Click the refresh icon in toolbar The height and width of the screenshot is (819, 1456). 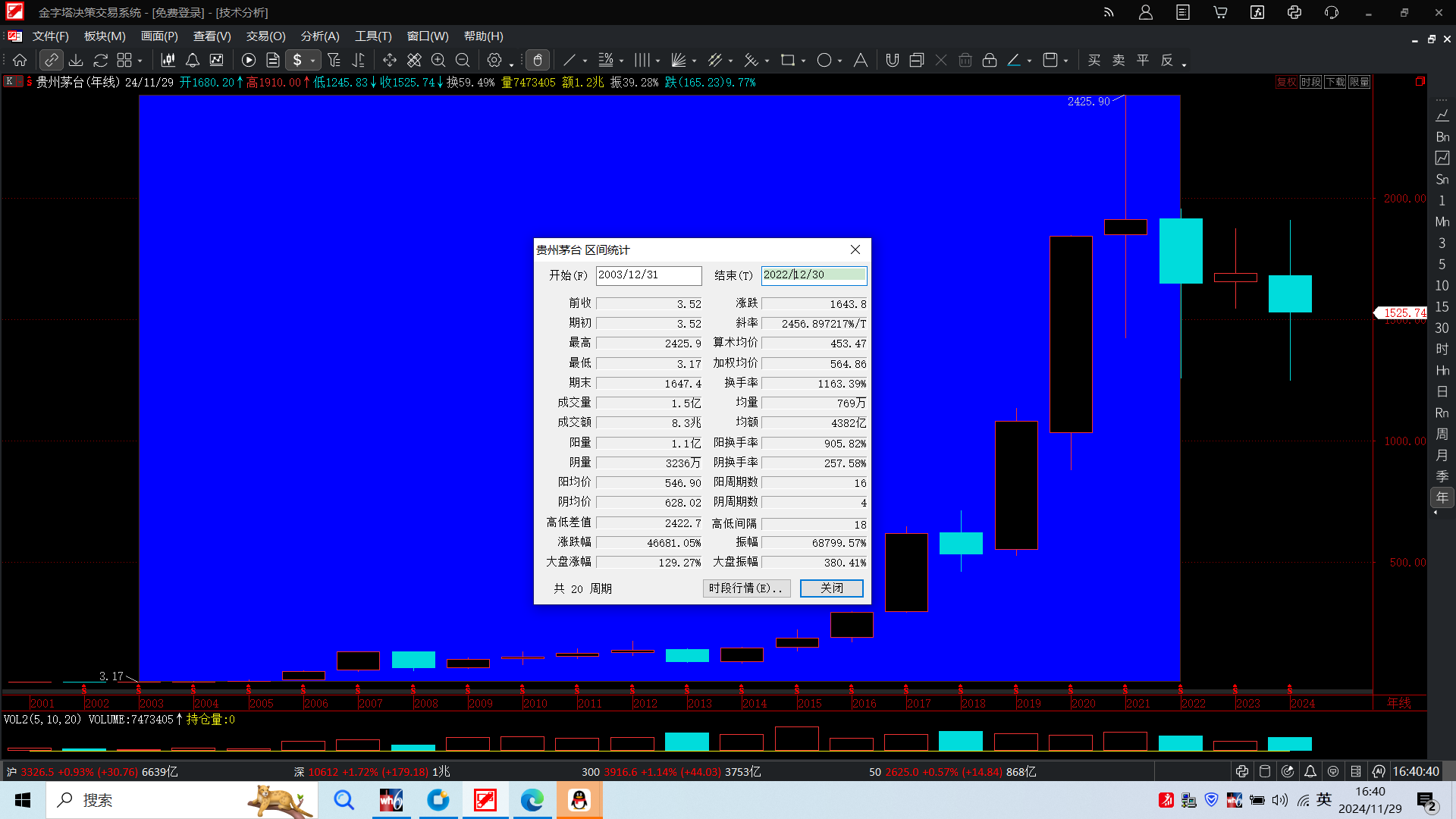click(x=100, y=60)
